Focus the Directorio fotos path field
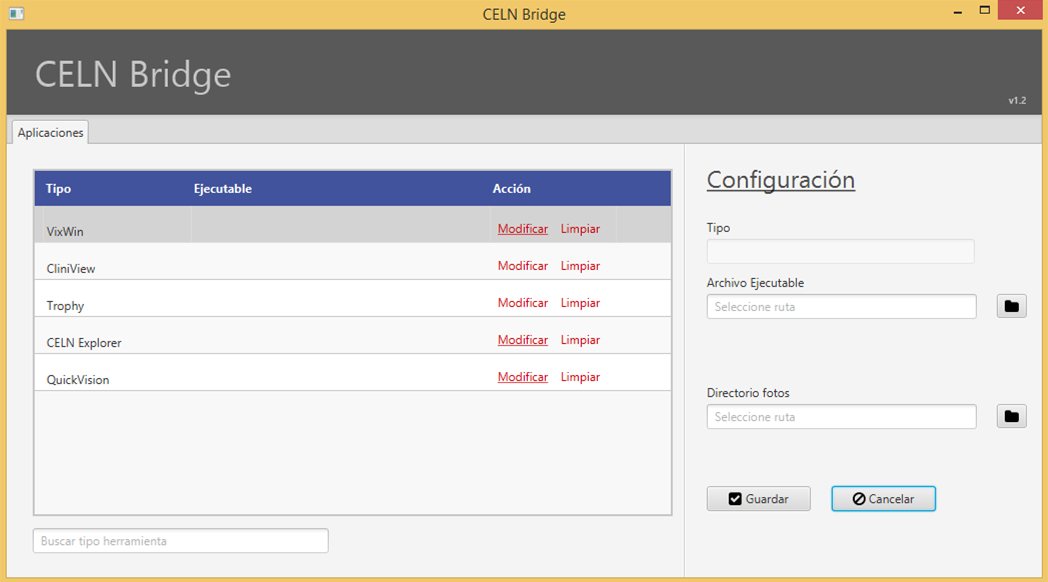This screenshot has width=1048, height=582. coord(841,416)
